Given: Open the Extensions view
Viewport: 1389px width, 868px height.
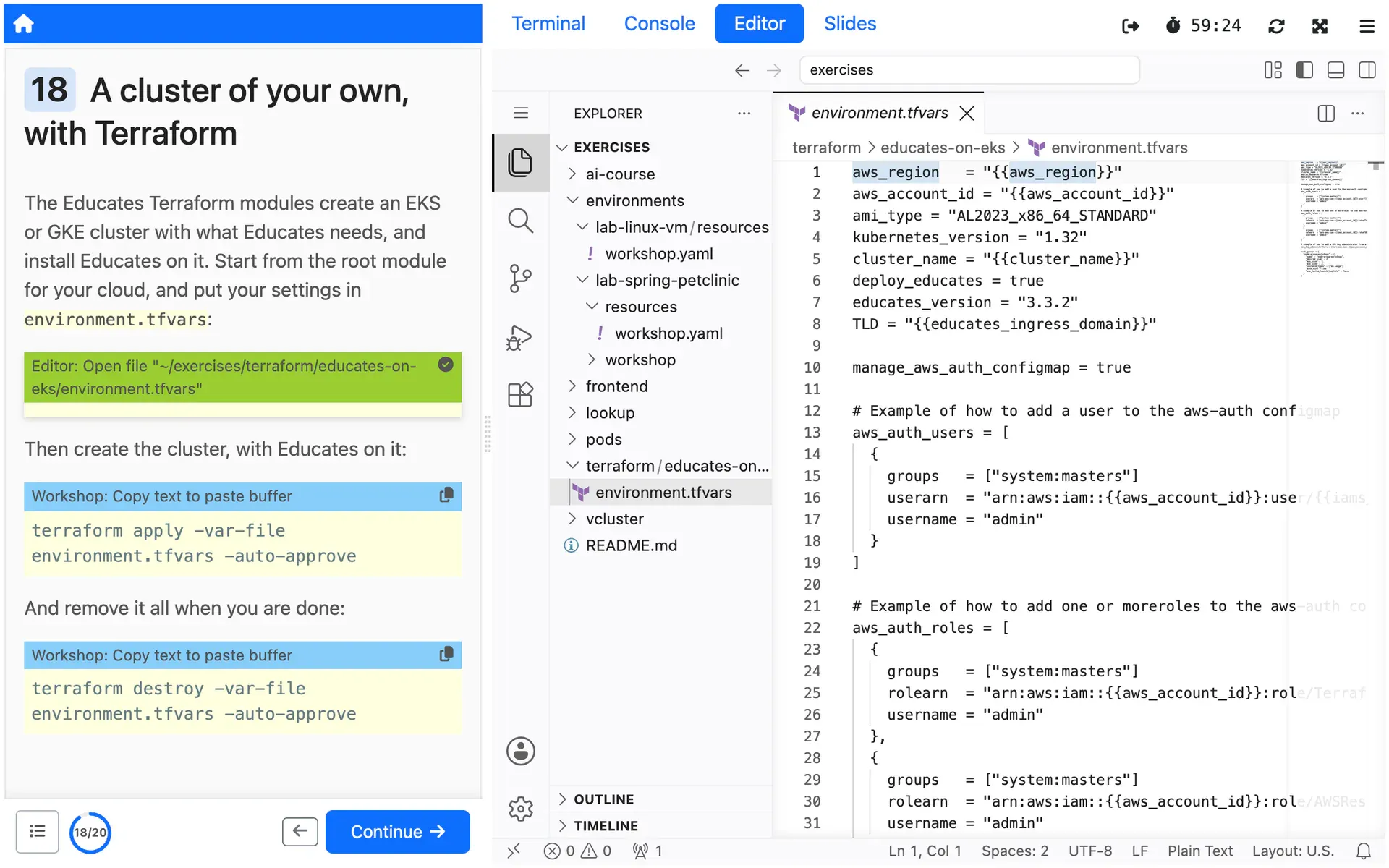Looking at the screenshot, I should tap(520, 395).
